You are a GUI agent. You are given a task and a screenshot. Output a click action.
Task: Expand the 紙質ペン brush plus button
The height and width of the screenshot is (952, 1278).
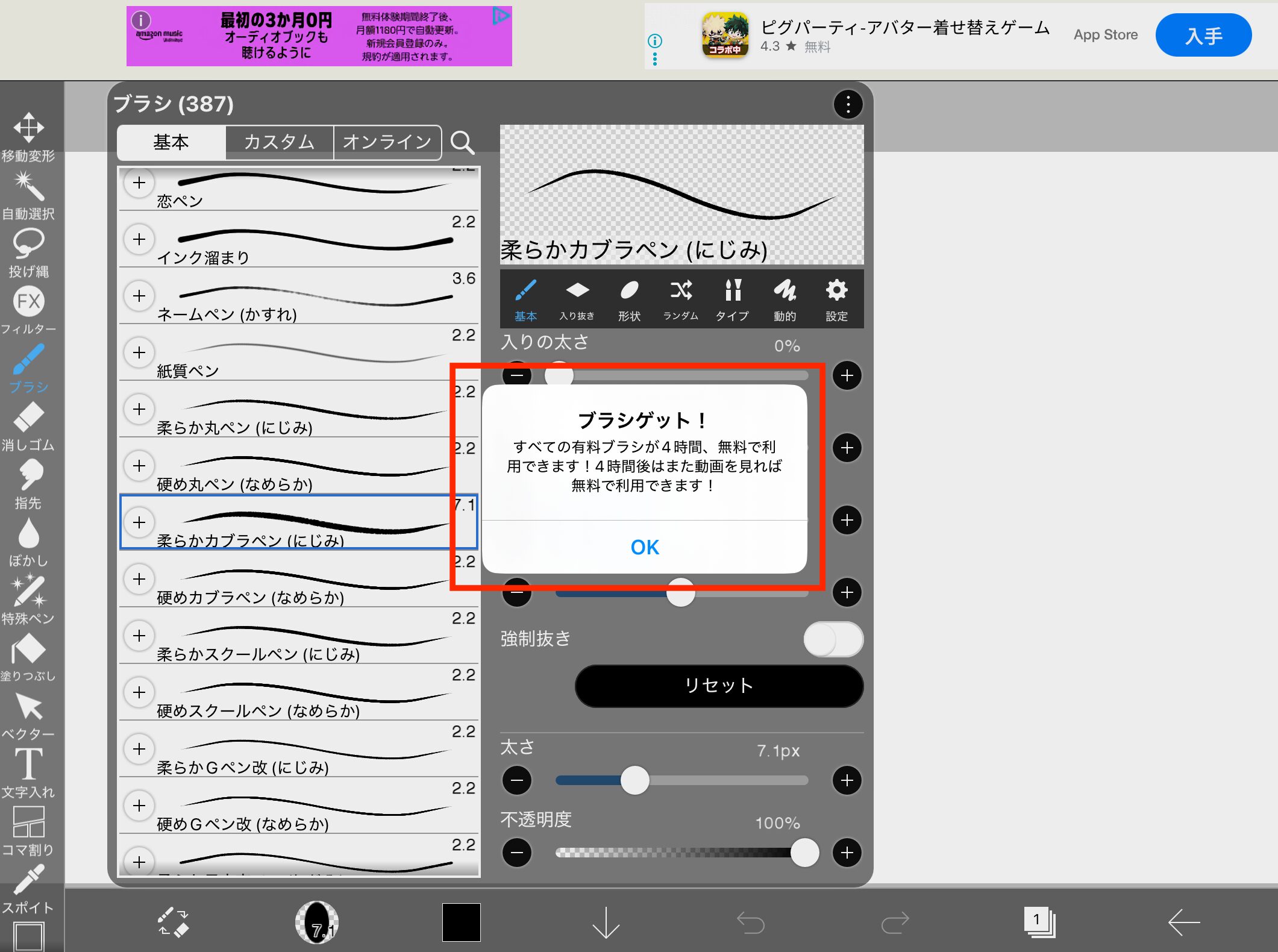point(139,352)
